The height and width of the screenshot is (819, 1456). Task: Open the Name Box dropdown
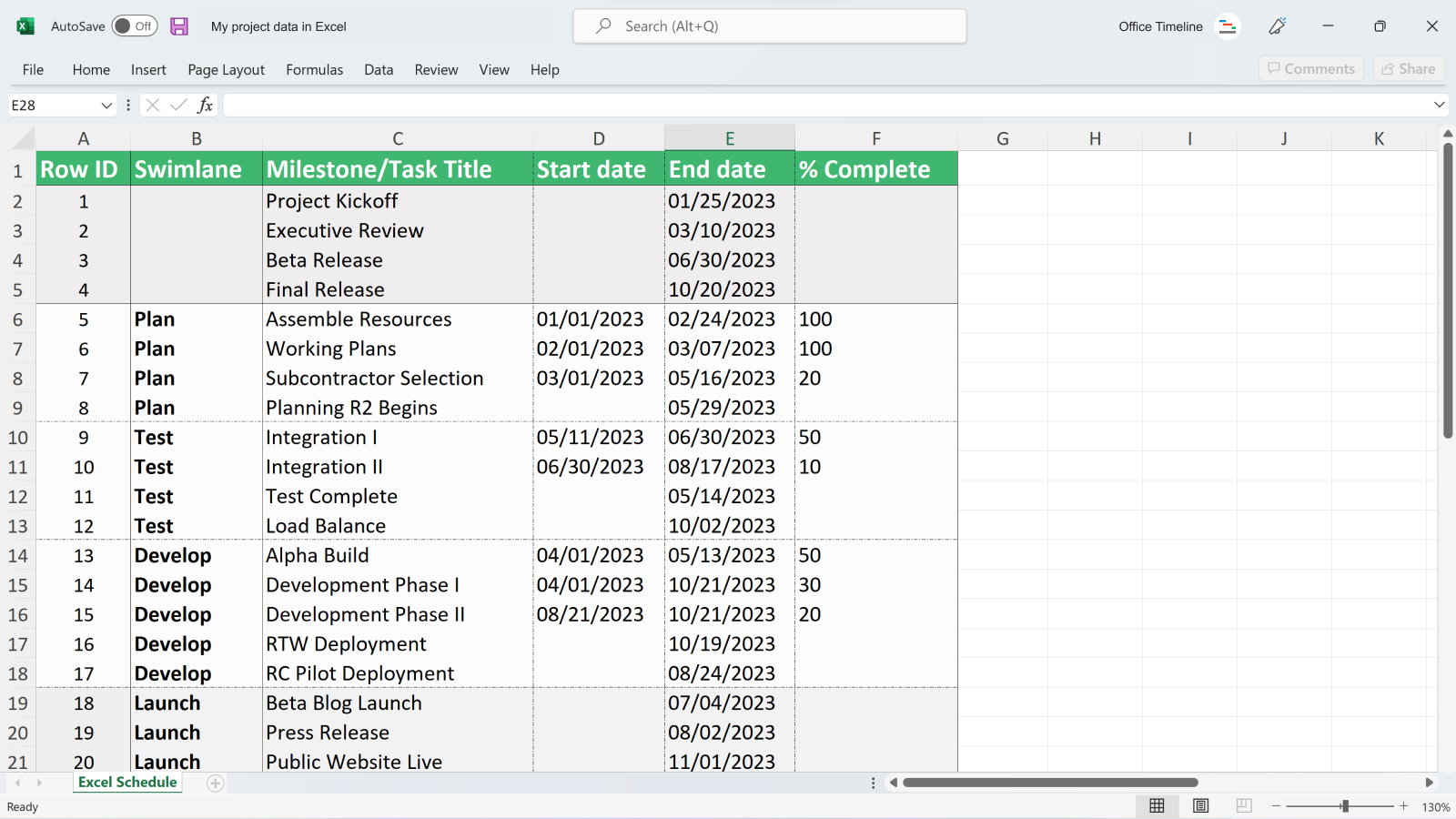[x=107, y=105]
